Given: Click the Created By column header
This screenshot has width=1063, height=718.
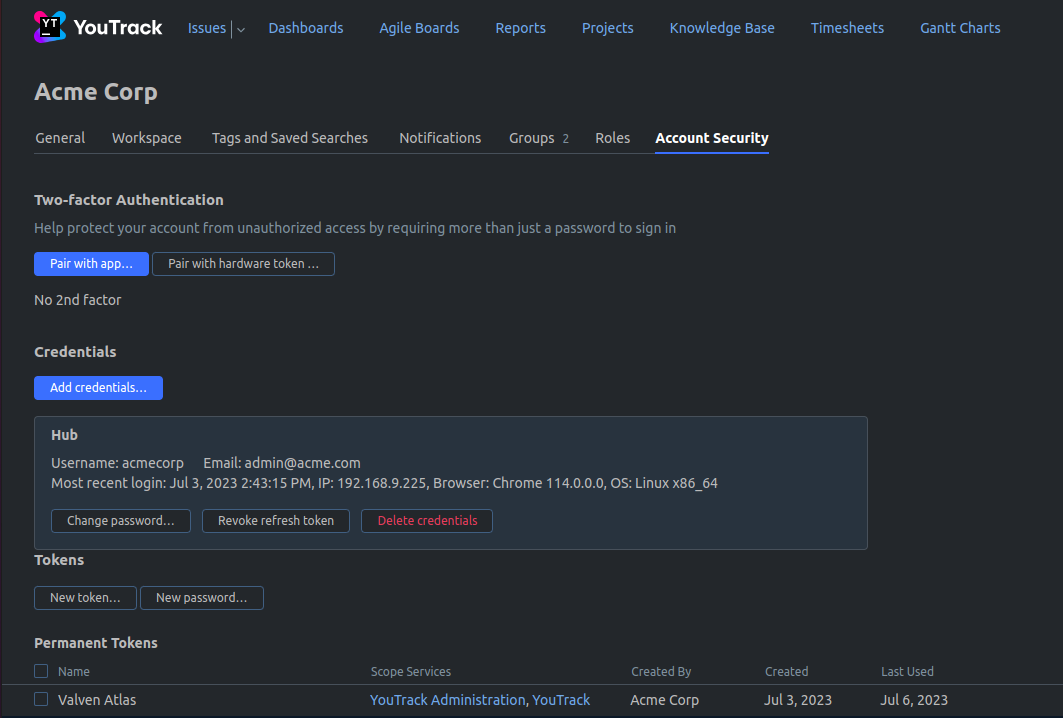Looking at the screenshot, I should pyautogui.click(x=661, y=671).
